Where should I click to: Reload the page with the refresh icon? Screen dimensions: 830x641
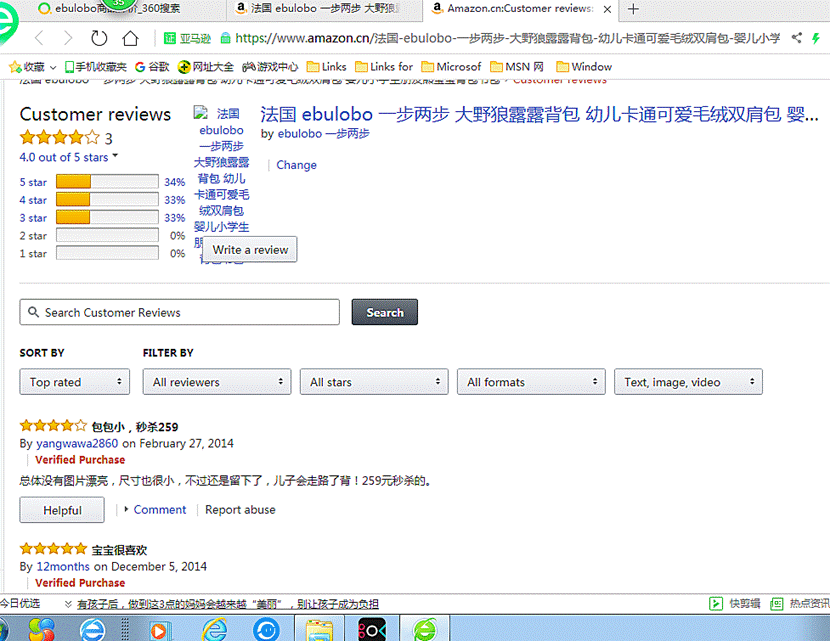click(99, 38)
